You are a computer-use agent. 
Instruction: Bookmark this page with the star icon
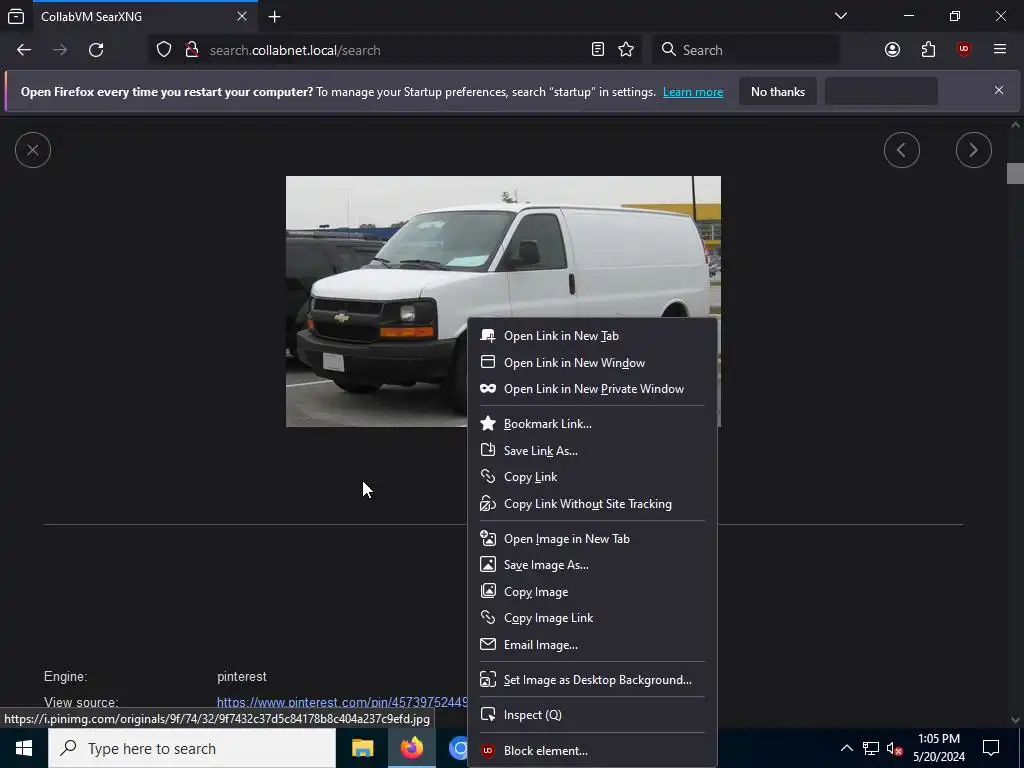pyautogui.click(x=626, y=50)
